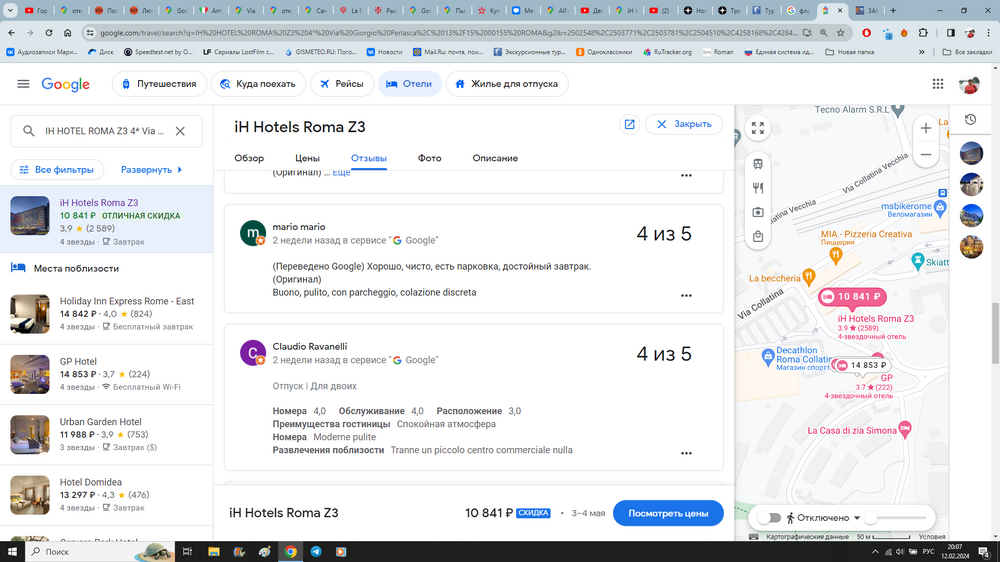Open the Google apps grid

pyautogui.click(x=937, y=84)
